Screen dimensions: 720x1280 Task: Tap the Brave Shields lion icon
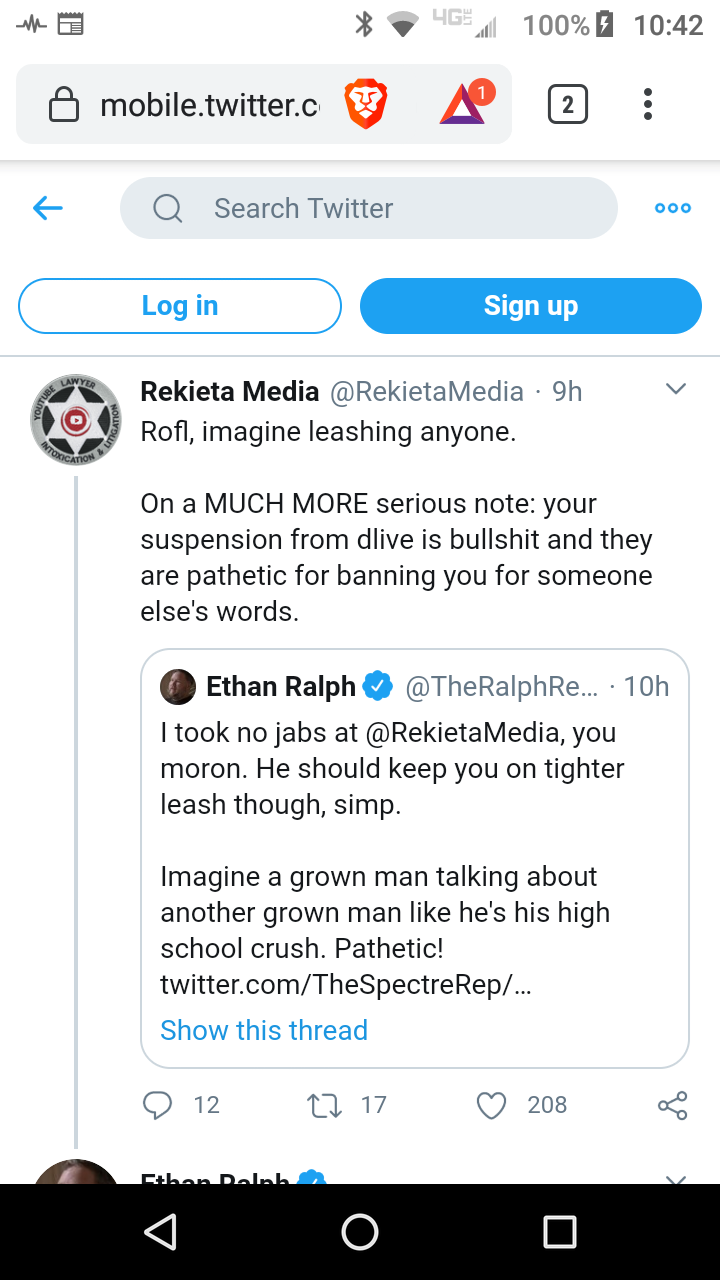tap(366, 105)
